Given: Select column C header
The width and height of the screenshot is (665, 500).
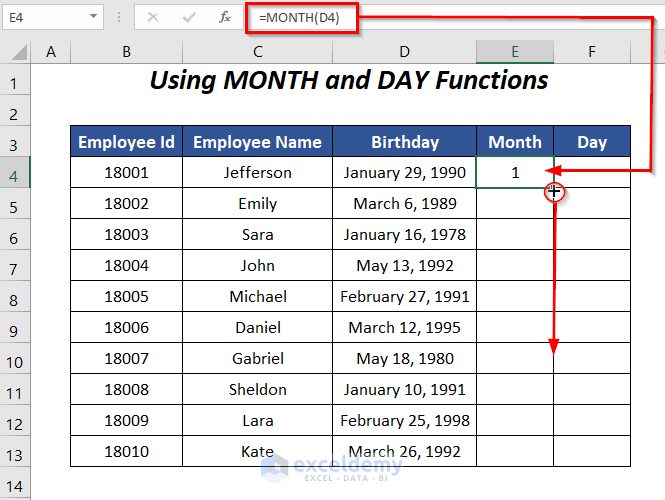Looking at the screenshot, I should [257, 52].
